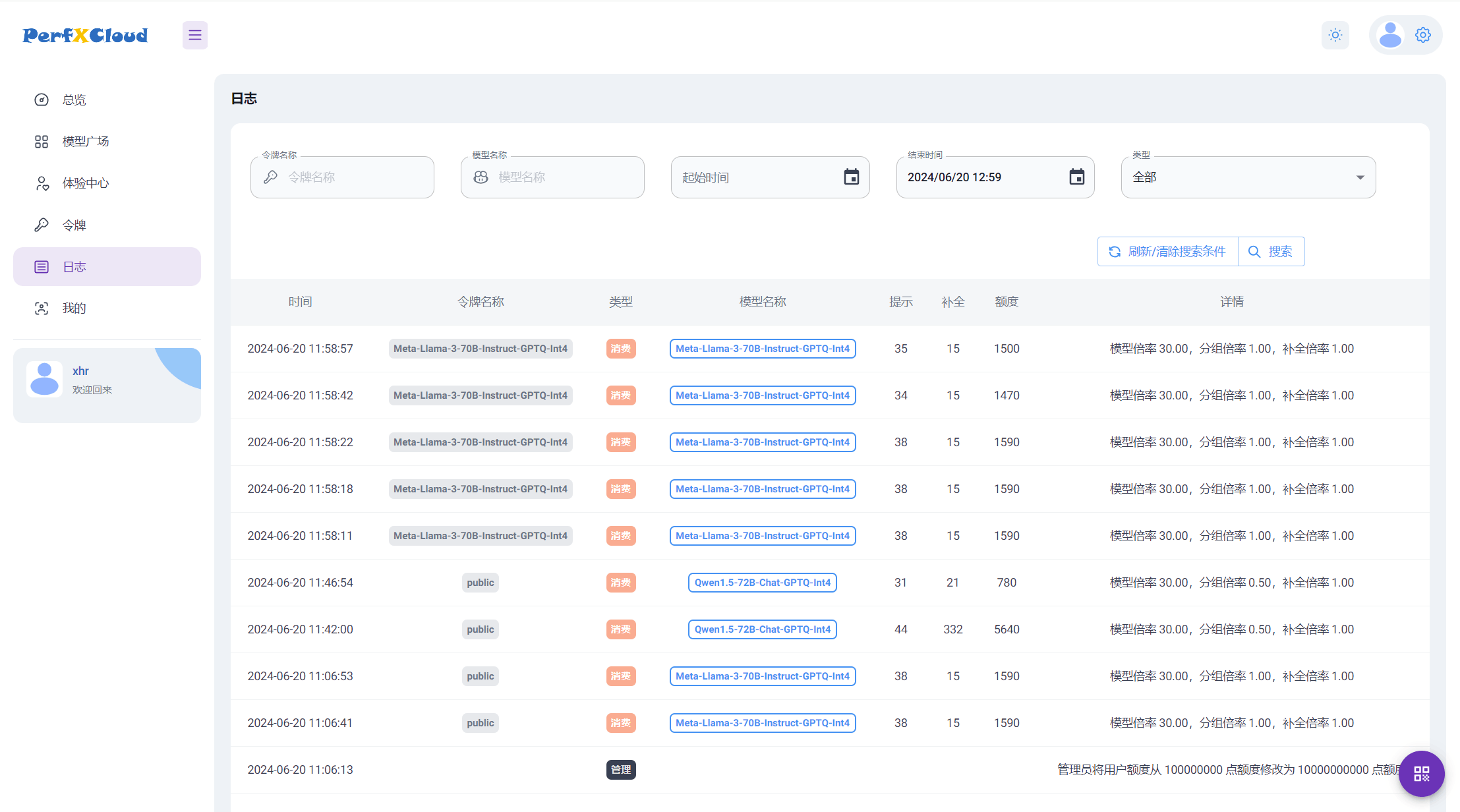Click the 时间 column header
Image resolution: width=1460 pixels, height=812 pixels.
click(x=300, y=301)
